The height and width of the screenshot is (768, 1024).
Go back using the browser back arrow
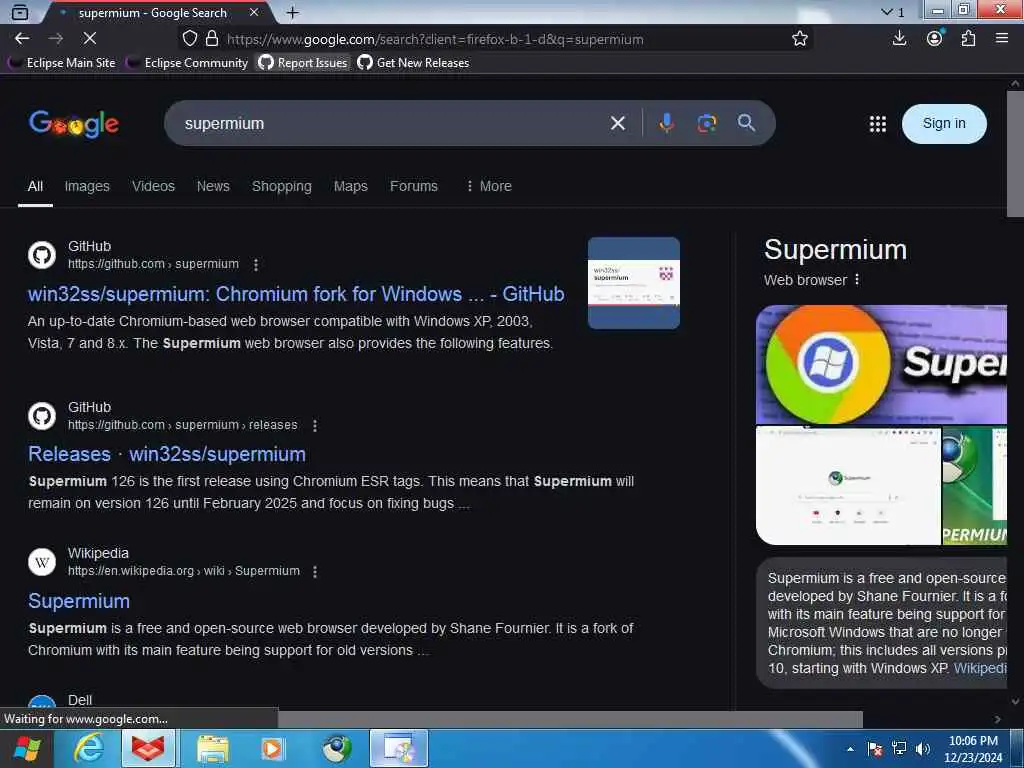22,39
